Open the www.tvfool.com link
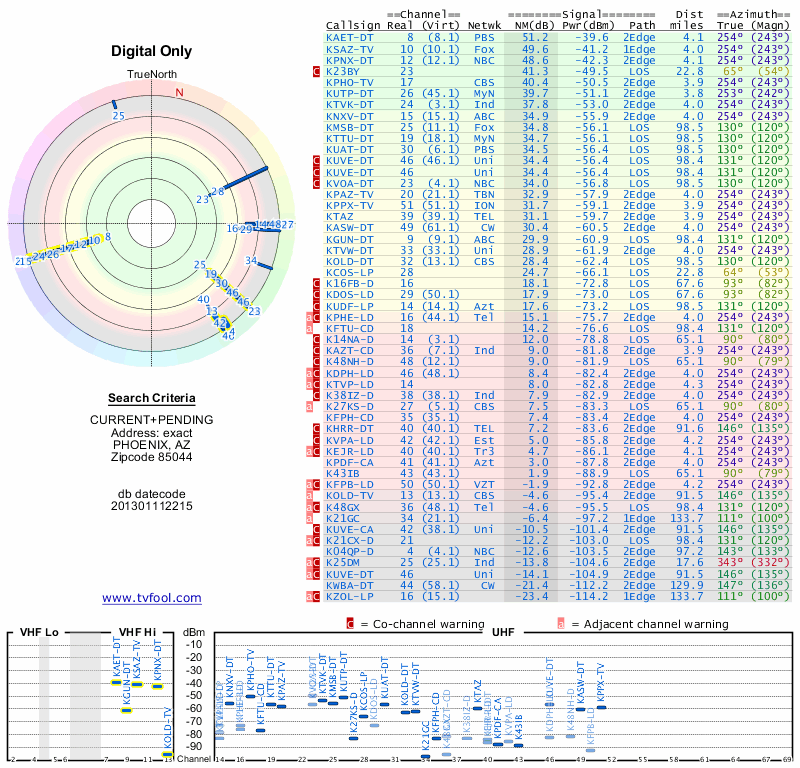This screenshot has width=800, height=768. click(x=152, y=598)
